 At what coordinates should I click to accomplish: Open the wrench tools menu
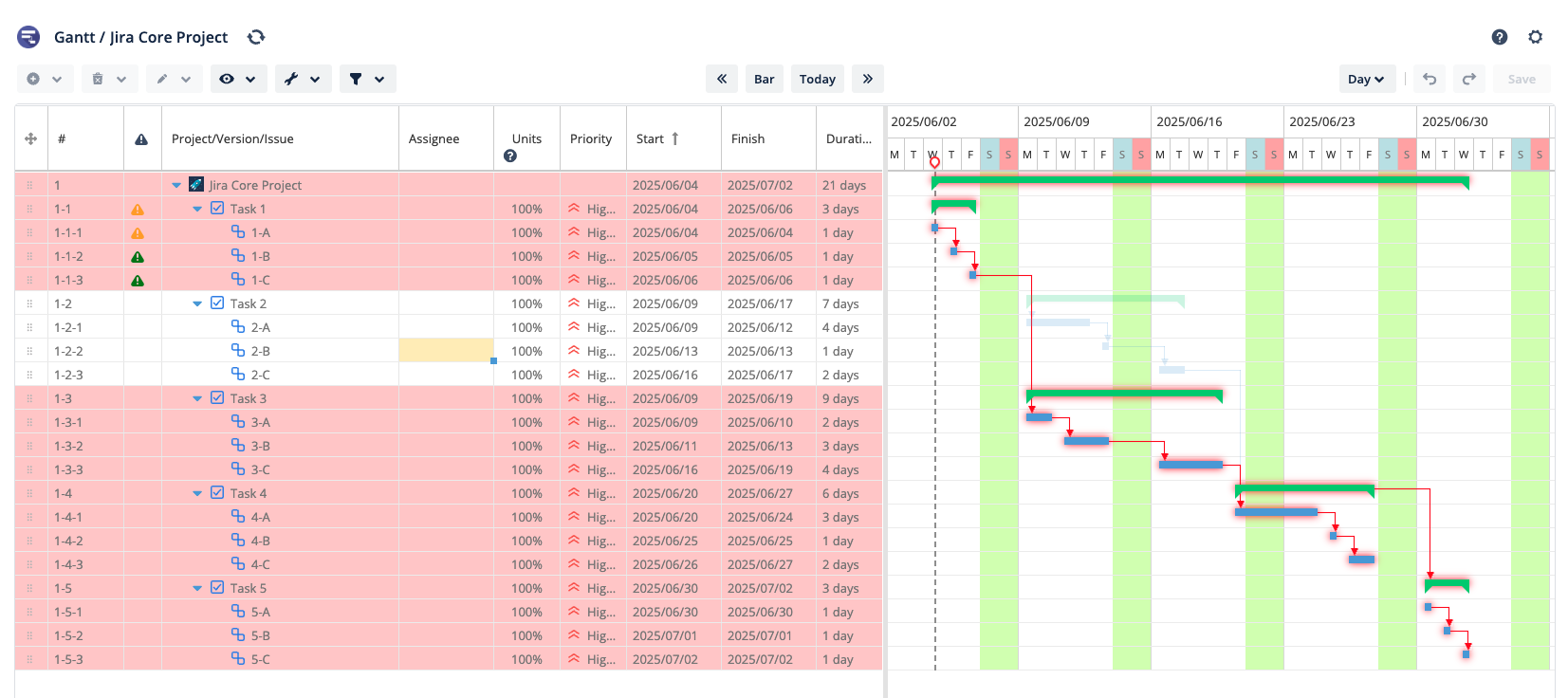(x=303, y=79)
